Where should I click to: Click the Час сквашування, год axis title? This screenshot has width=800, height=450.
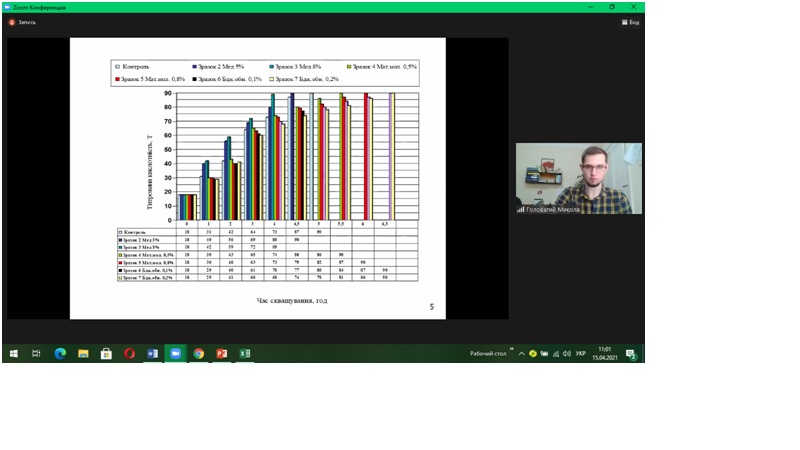point(292,301)
